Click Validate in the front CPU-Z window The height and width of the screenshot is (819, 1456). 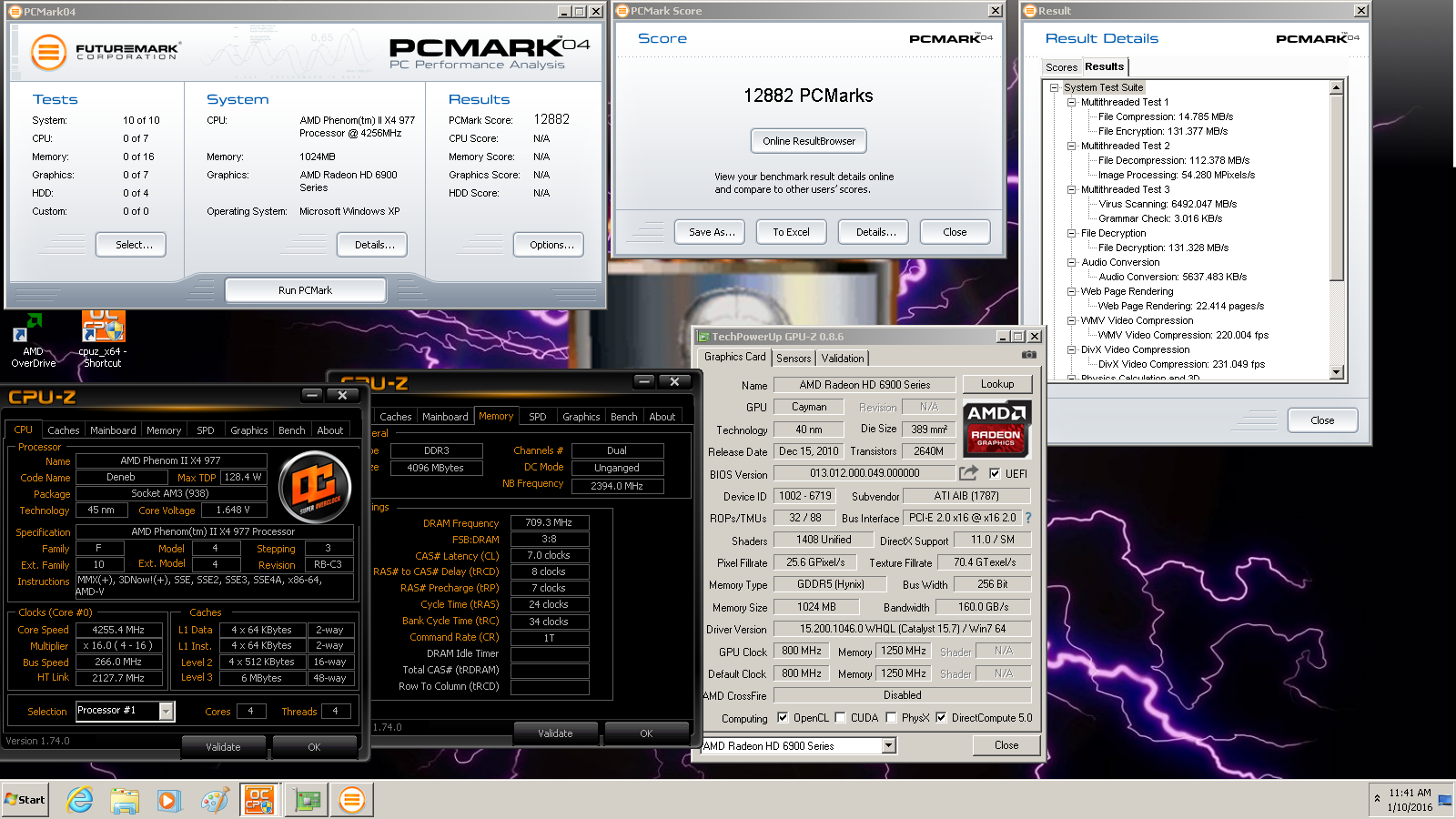point(223,747)
